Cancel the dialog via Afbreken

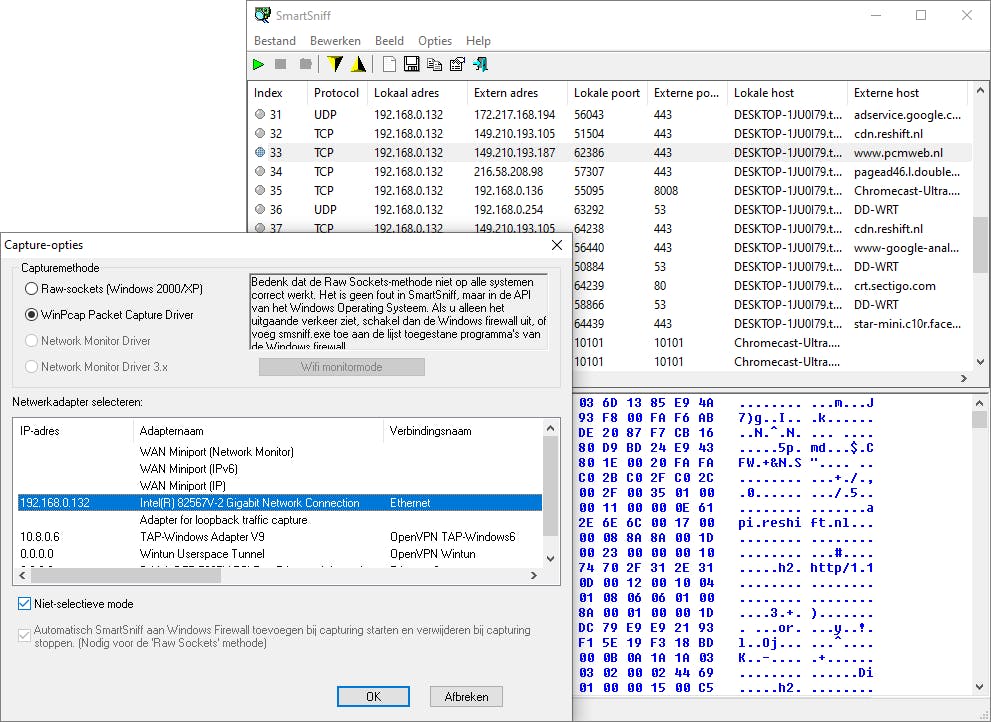466,696
